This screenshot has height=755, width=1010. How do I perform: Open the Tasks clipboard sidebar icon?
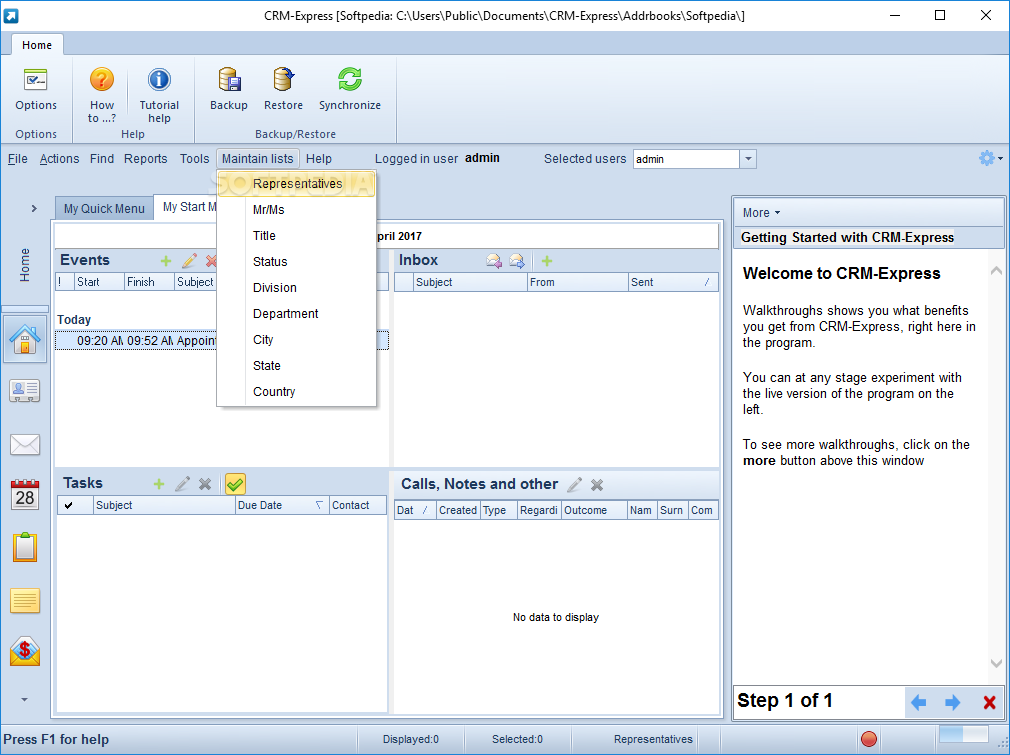click(24, 547)
